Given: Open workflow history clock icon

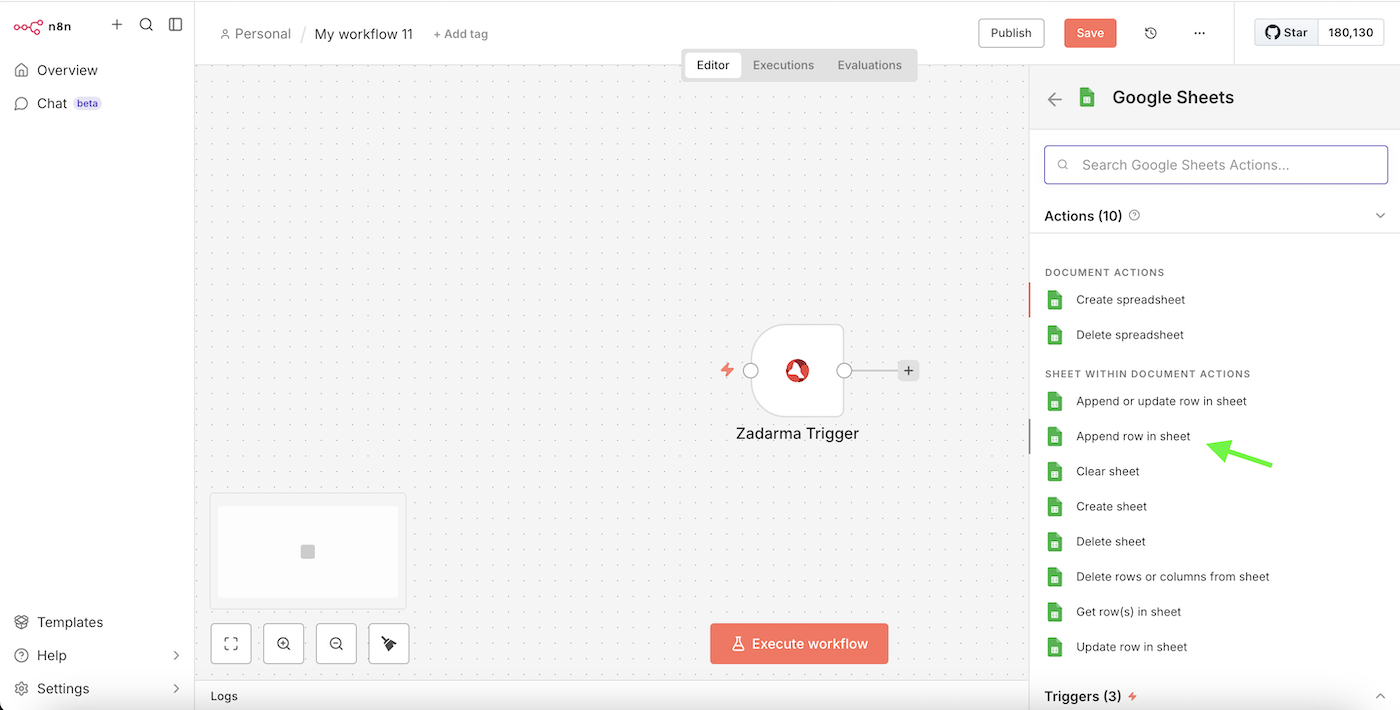Looking at the screenshot, I should pyautogui.click(x=1151, y=33).
